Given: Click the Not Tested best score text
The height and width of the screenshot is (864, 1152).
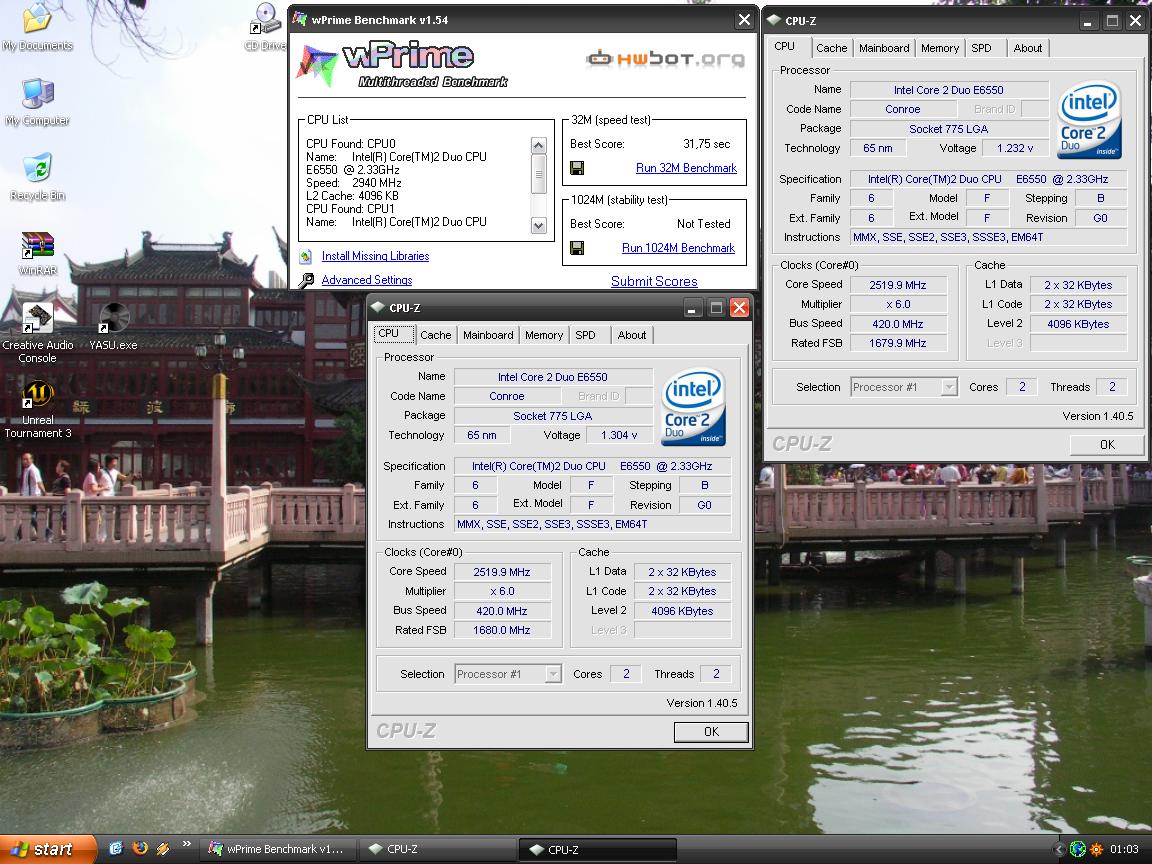Looking at the screenshot, I should (x=704, y=224).
